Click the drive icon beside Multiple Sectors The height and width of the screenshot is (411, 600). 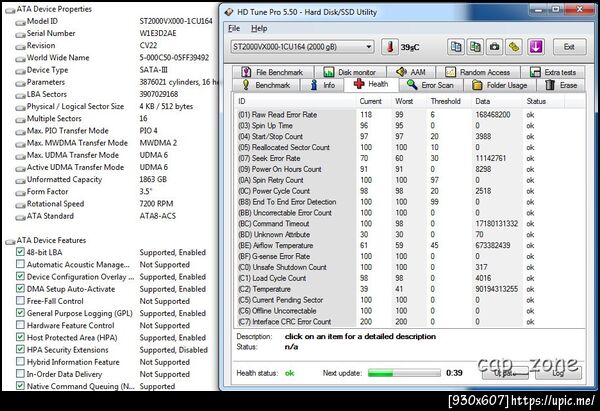click(20, 120)
